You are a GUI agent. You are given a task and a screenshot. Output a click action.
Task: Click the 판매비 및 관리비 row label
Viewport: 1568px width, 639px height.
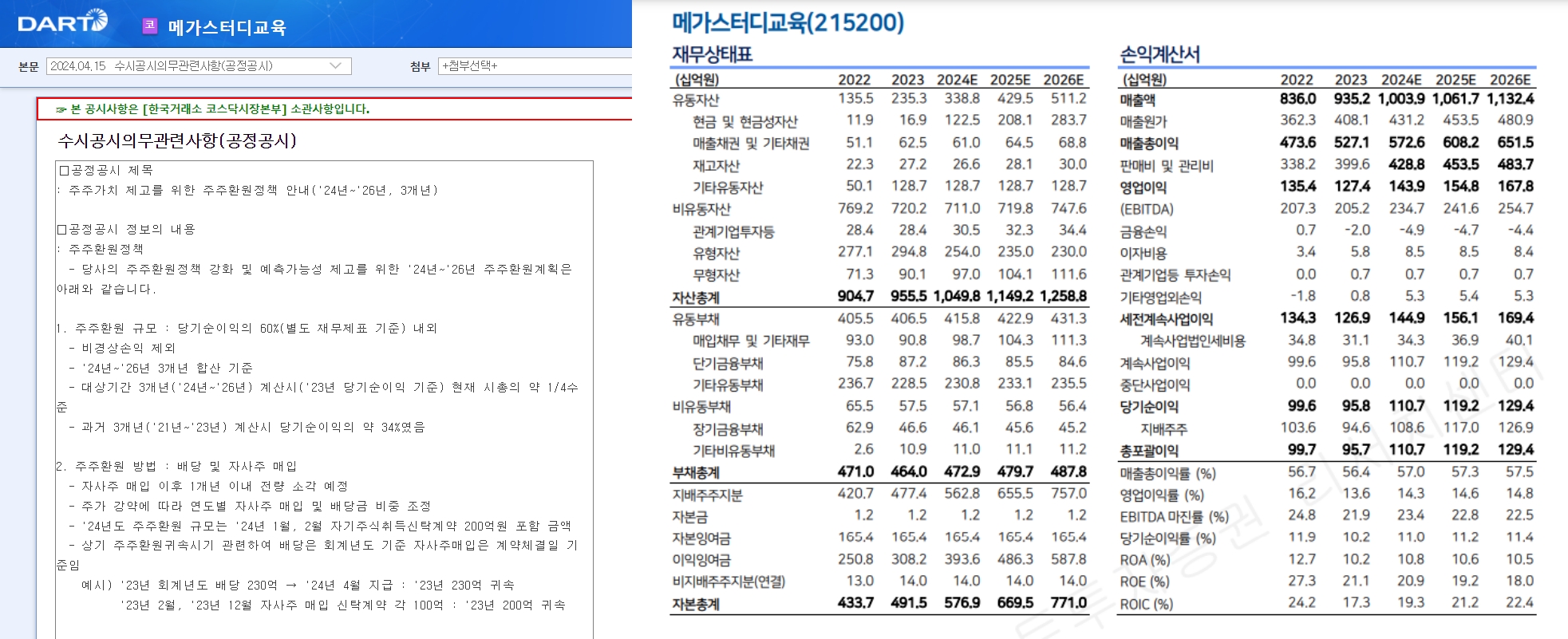coord(1166,165)
